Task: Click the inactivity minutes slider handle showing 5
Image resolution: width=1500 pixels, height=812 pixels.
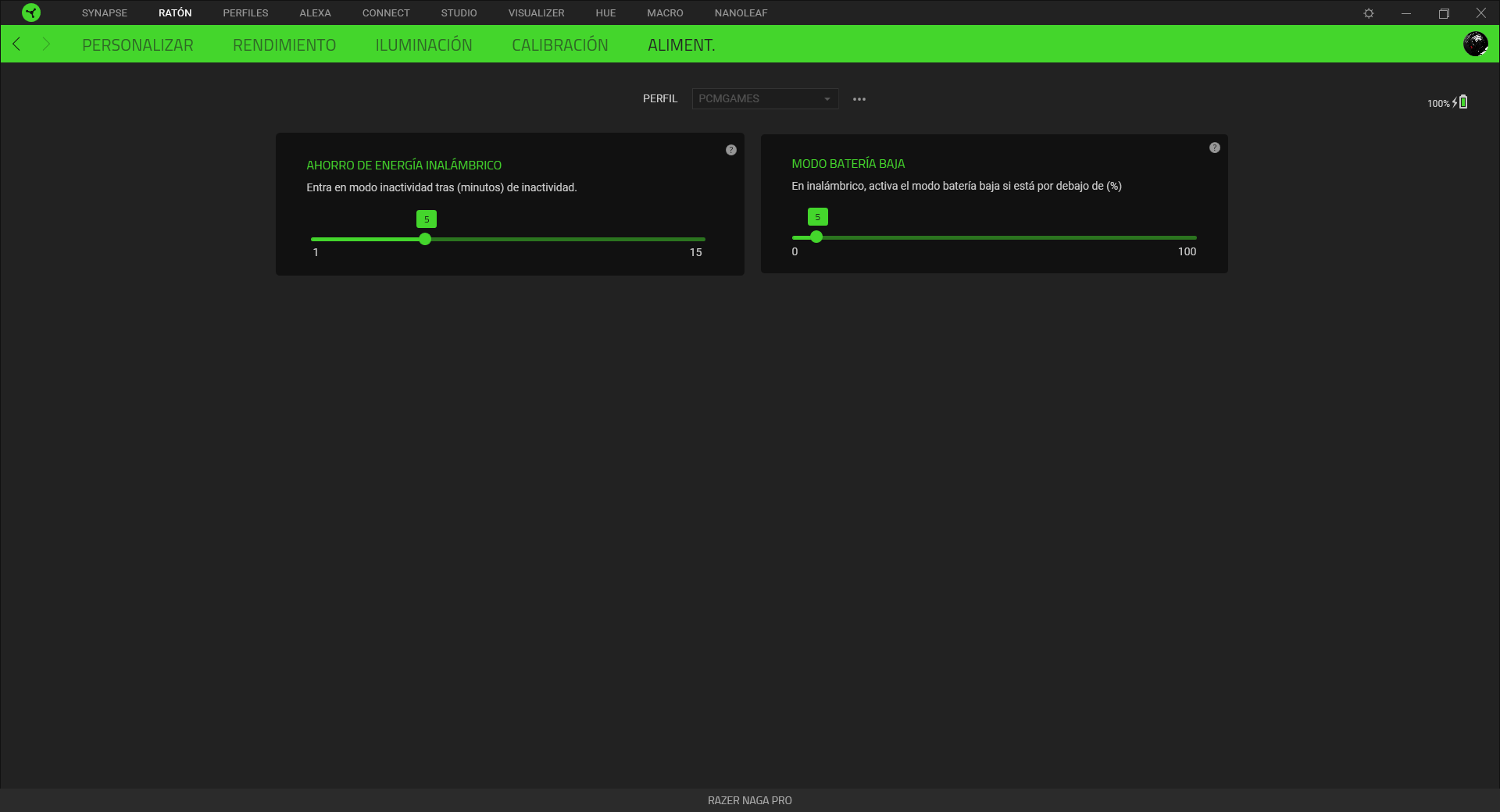Action: click(424, 240)
